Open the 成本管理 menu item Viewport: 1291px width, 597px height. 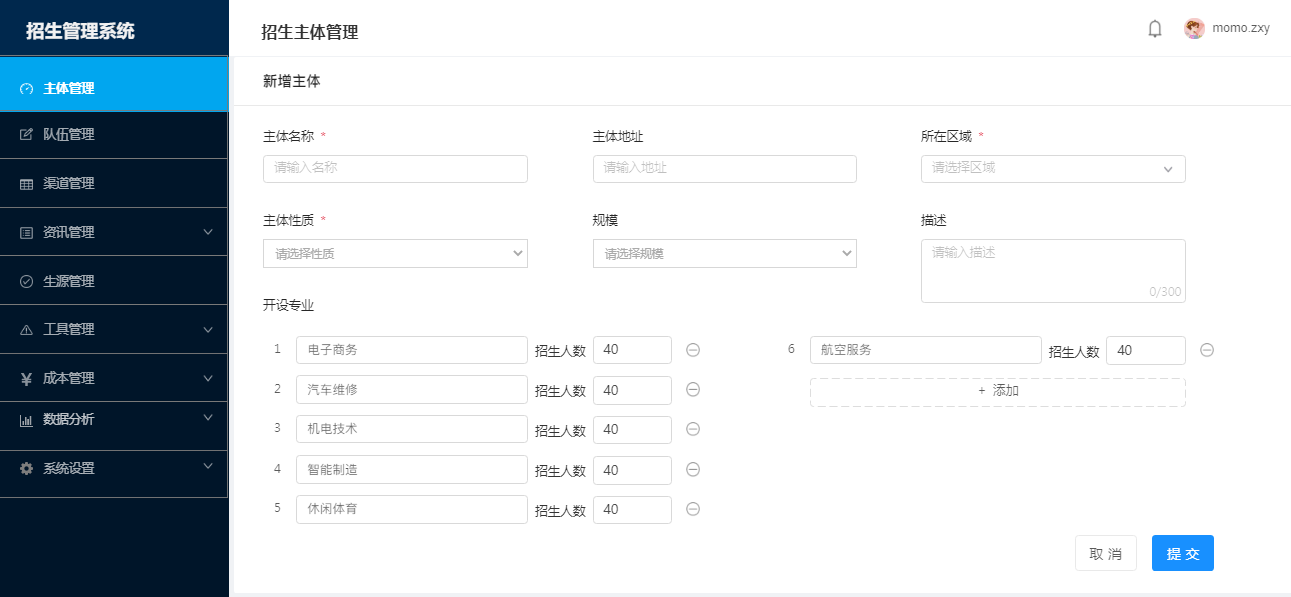[114, 378]
